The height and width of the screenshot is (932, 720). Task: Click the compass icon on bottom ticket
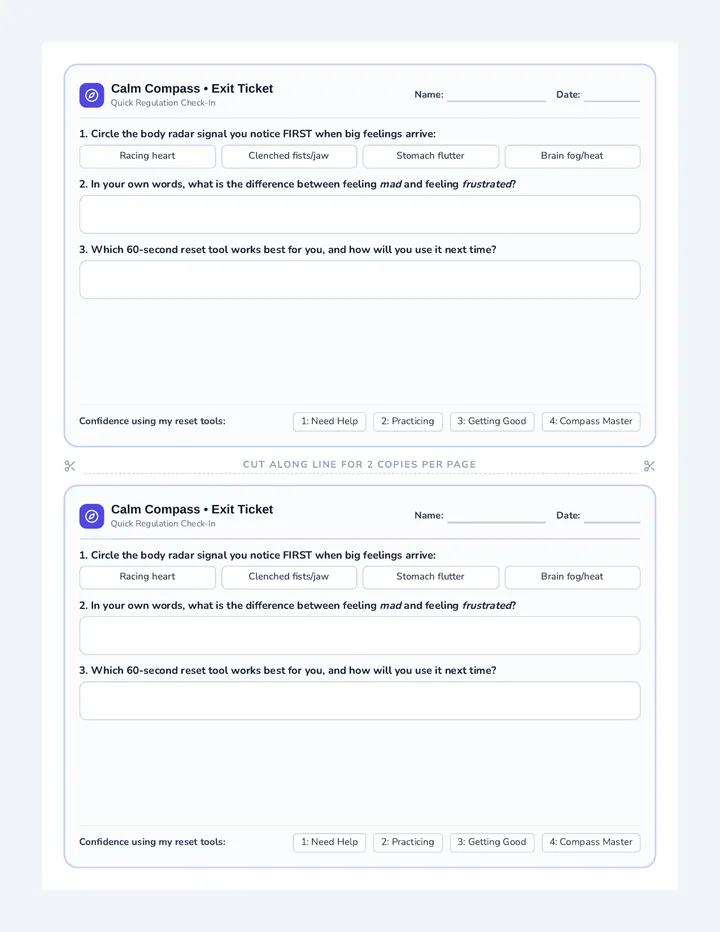tap(92, 516)
